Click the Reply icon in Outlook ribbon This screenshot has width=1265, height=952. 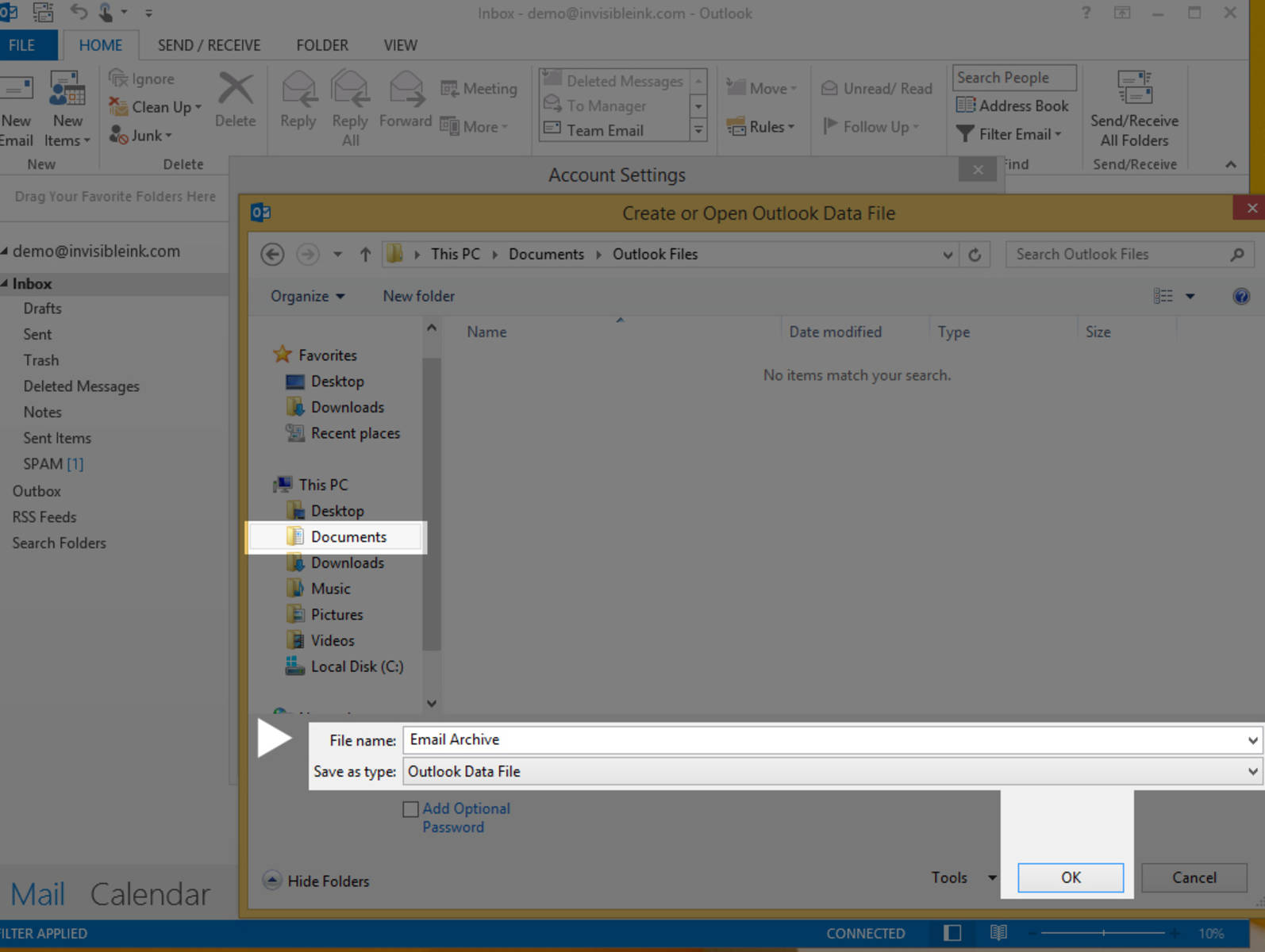(x=298, y=89)
